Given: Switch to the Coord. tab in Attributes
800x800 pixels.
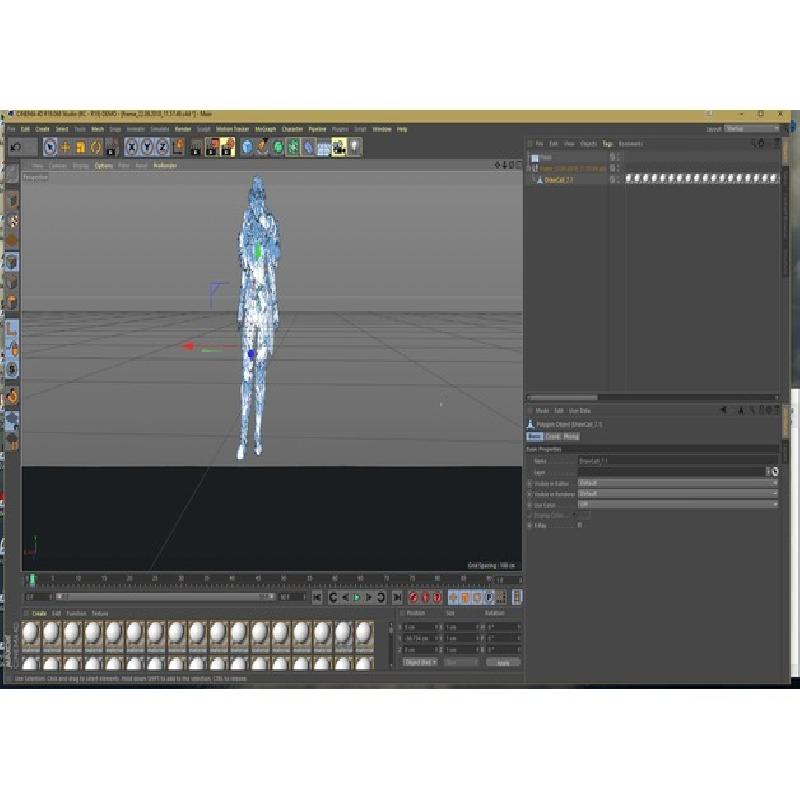Looking at the screenshot, I should 552,437.
